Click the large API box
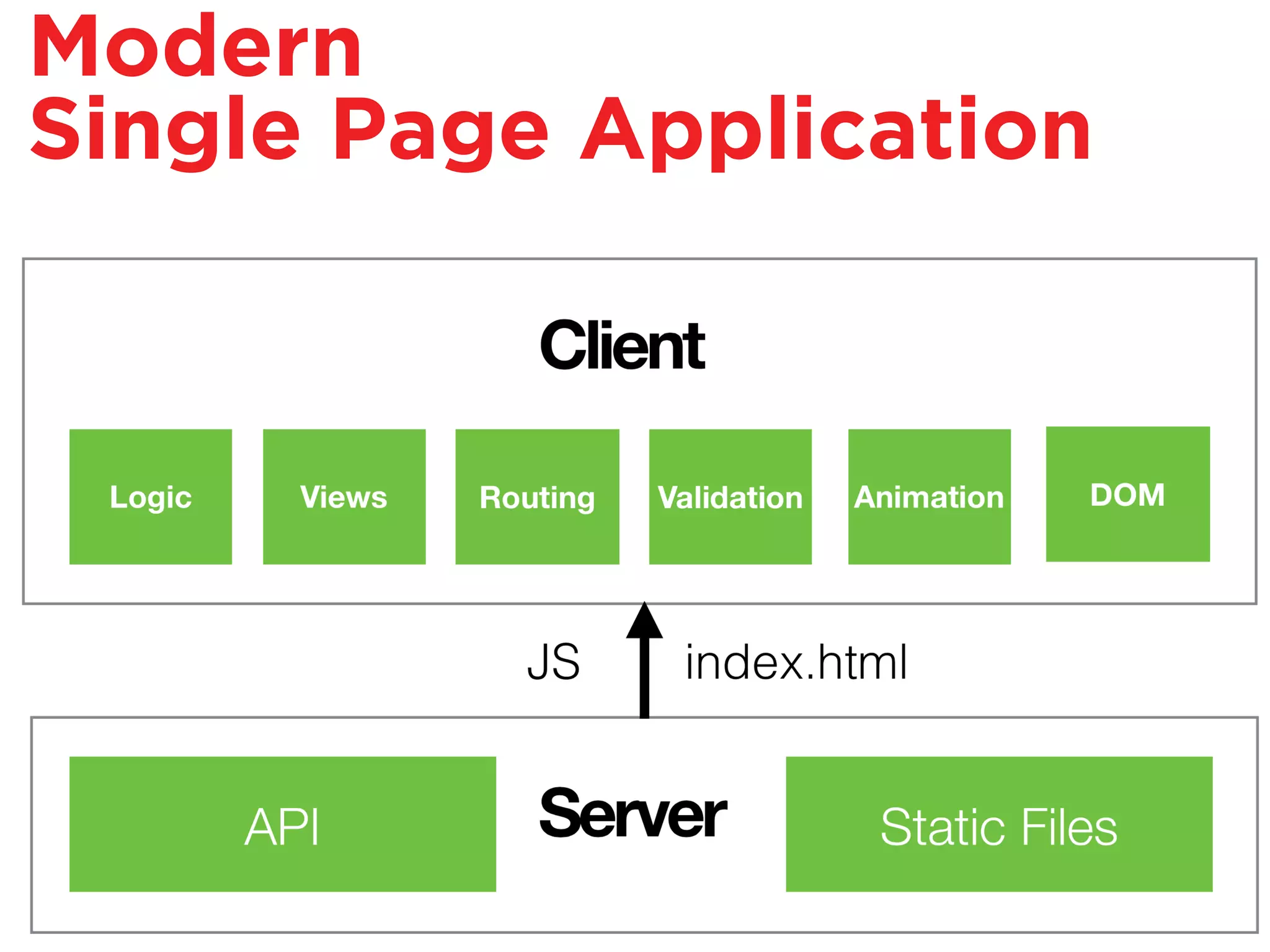This screenshot has width=1270, height=952. click(282, 824)
